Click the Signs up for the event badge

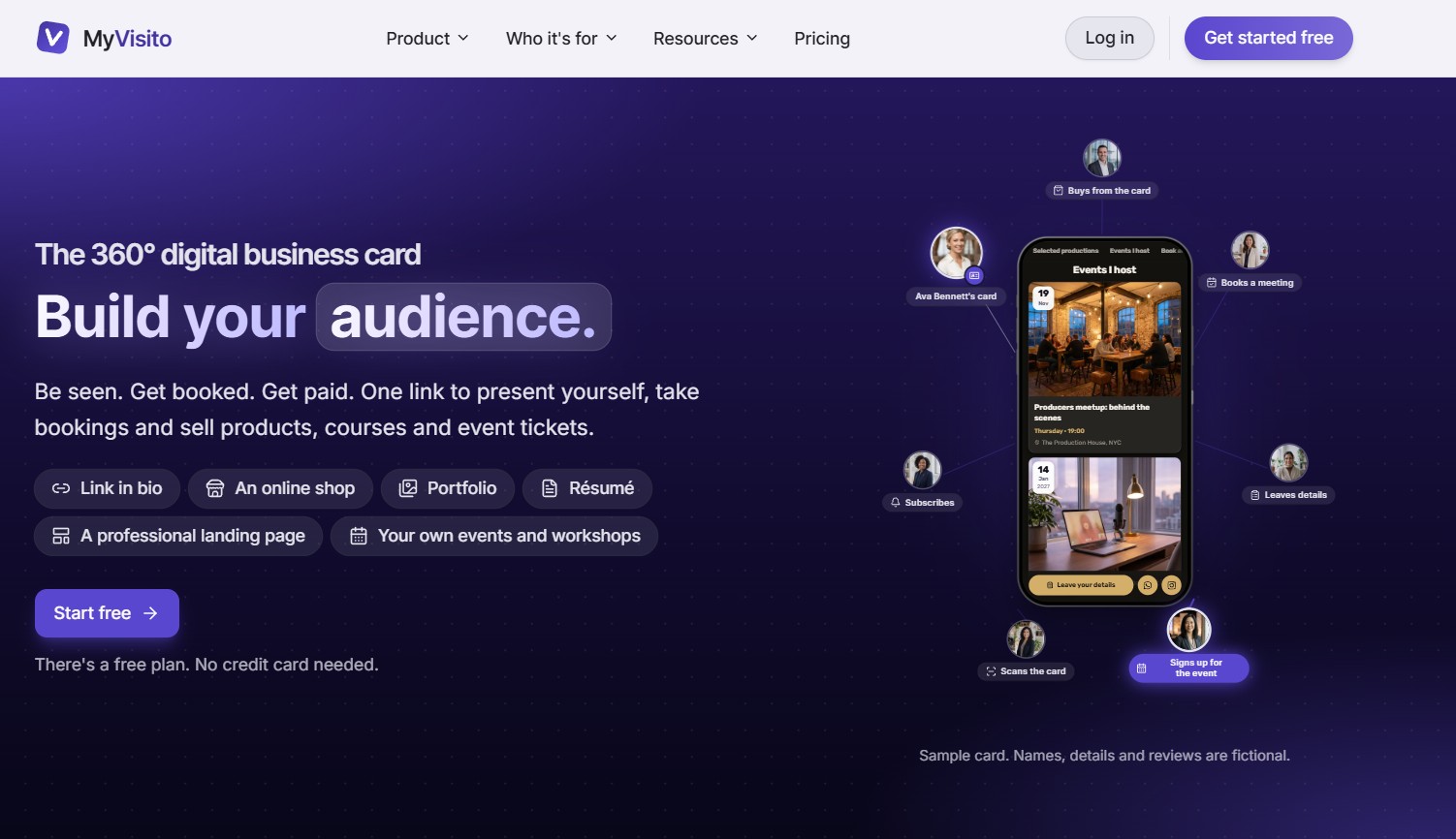point(1188,668)
